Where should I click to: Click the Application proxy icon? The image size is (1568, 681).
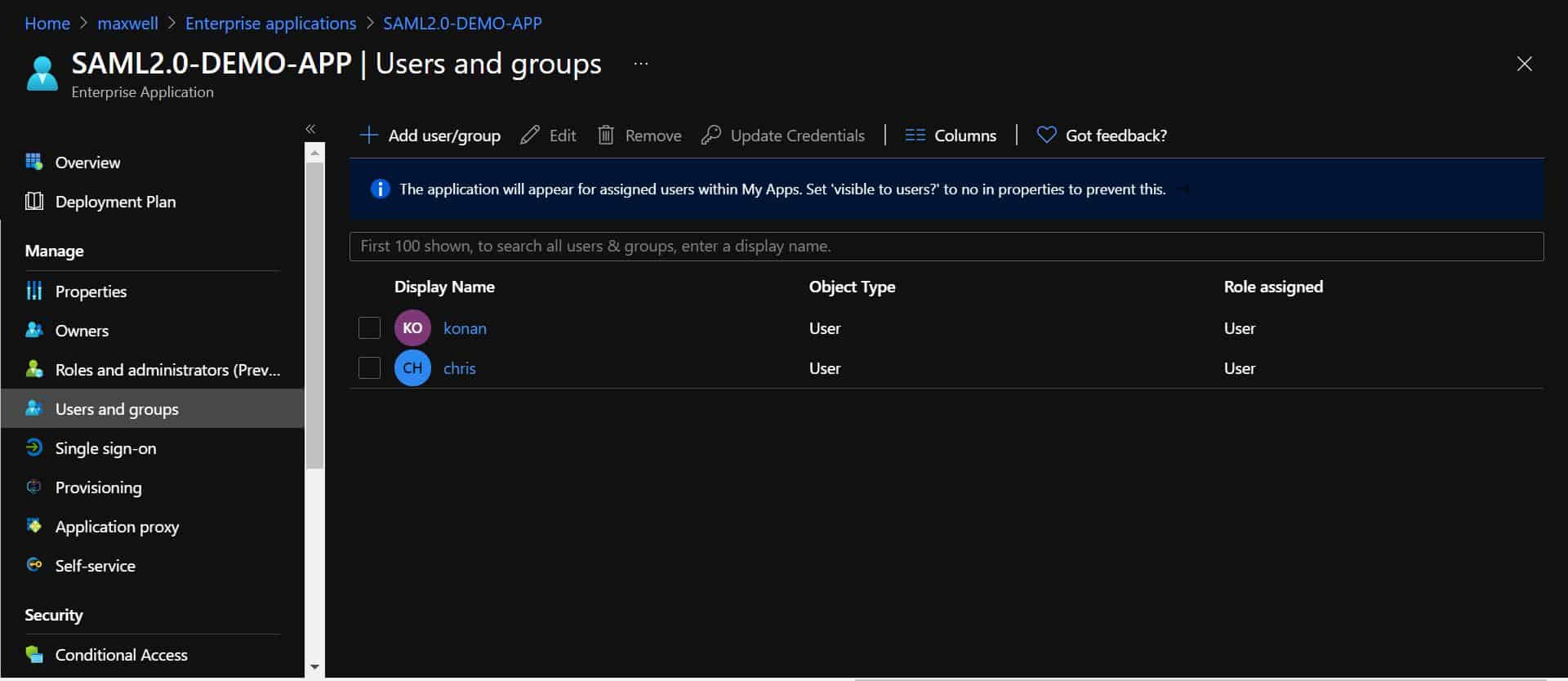[33, 526]
